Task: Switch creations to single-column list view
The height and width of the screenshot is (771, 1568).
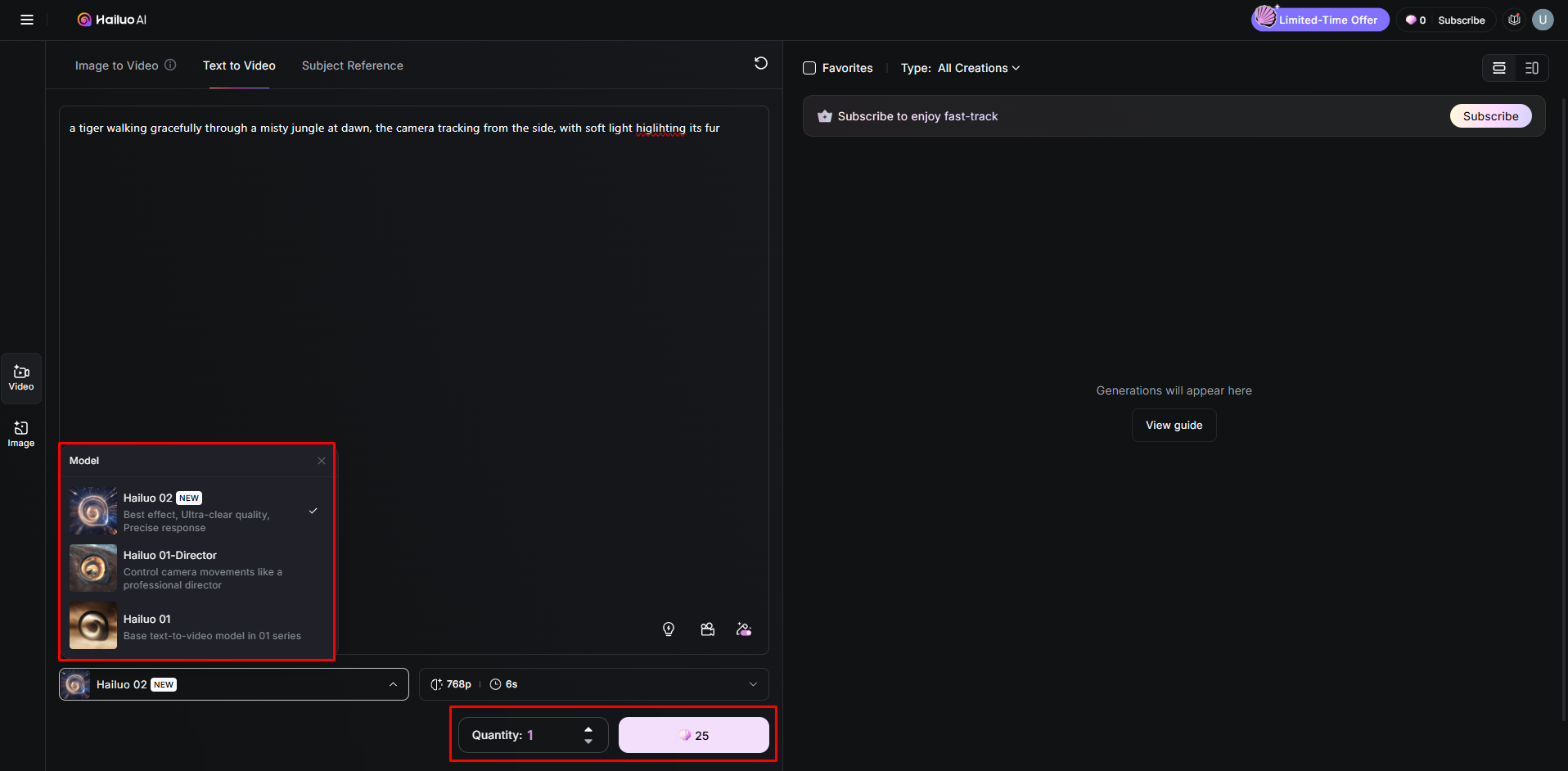Action: 1499,68
